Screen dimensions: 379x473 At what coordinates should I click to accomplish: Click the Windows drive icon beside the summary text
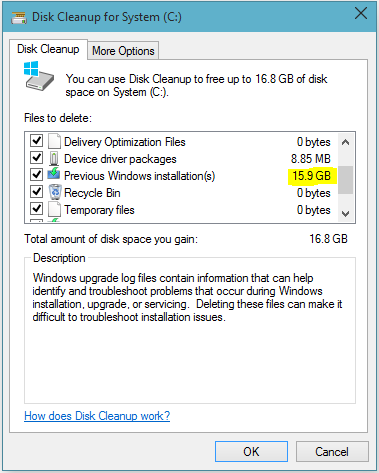39,76
